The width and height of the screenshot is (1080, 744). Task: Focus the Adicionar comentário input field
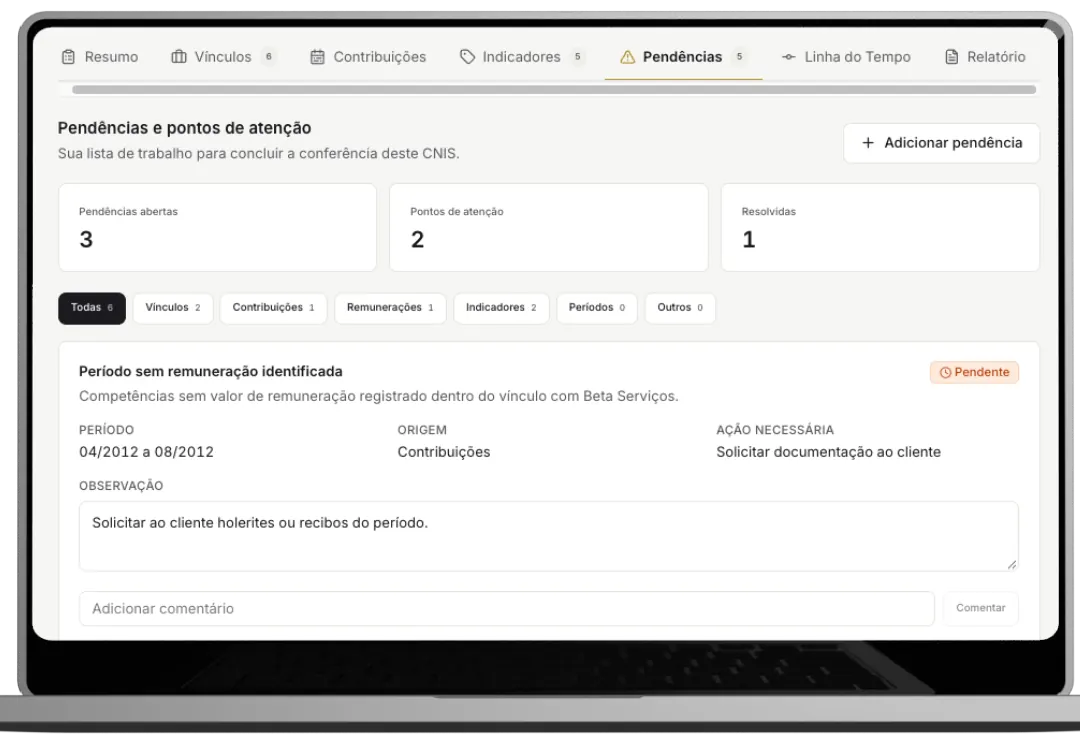506,608
